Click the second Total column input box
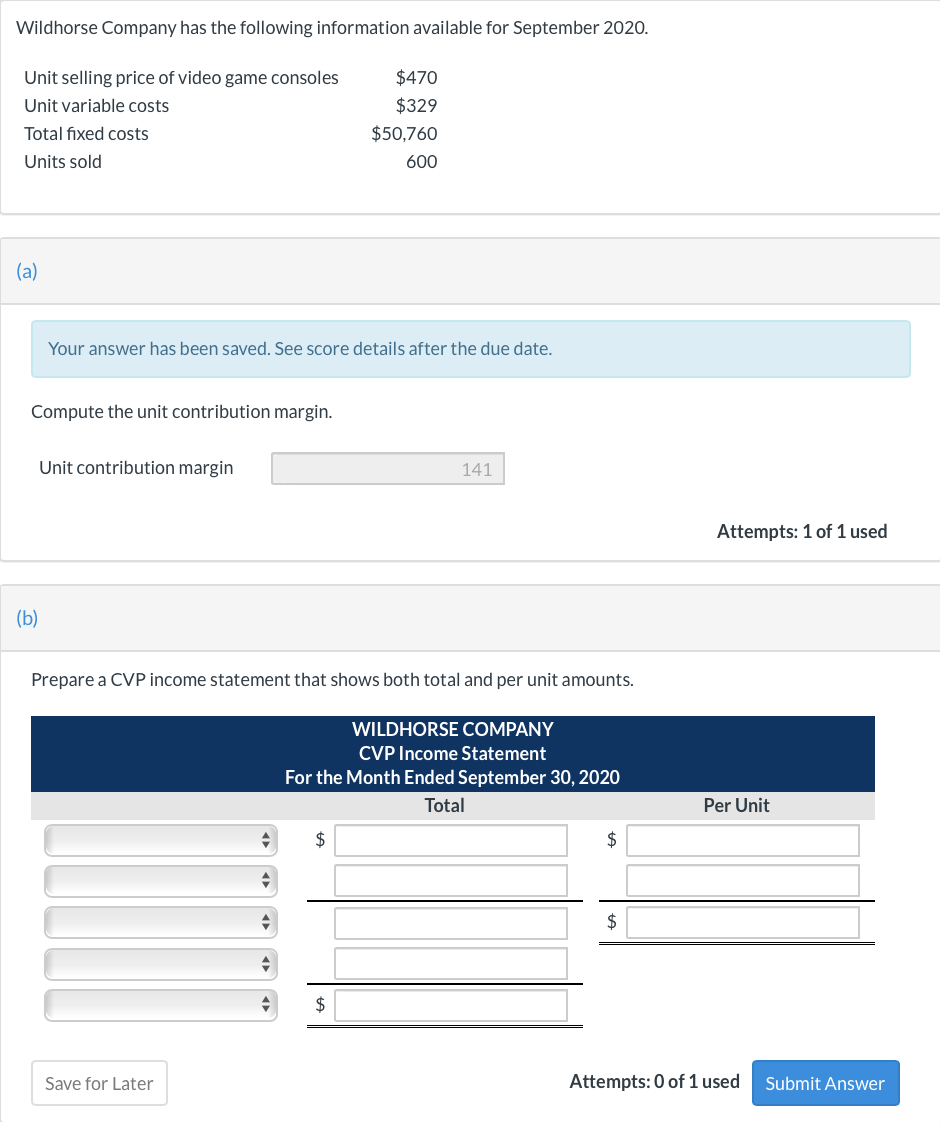Image resolution: width=940 pixels, height=1122 pixels. tap(450, 880)
